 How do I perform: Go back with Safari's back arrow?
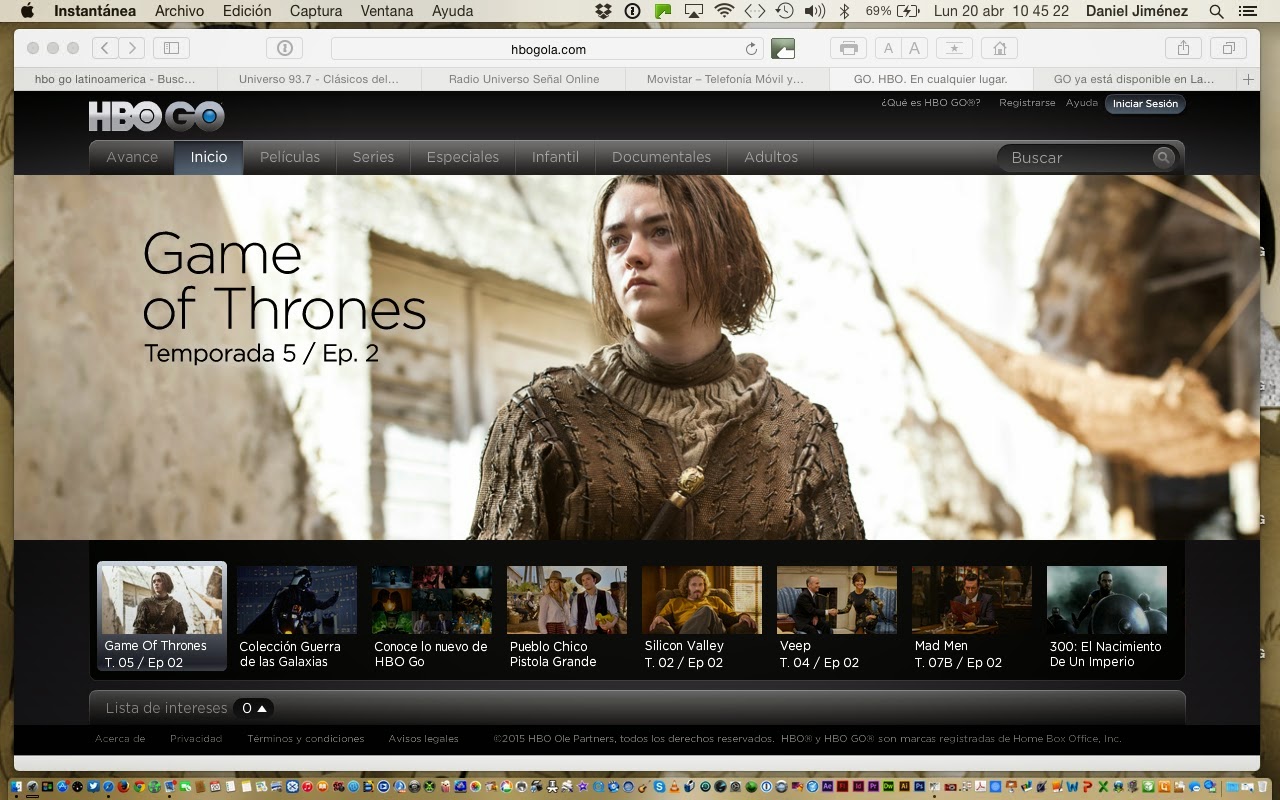coord(105,48)
